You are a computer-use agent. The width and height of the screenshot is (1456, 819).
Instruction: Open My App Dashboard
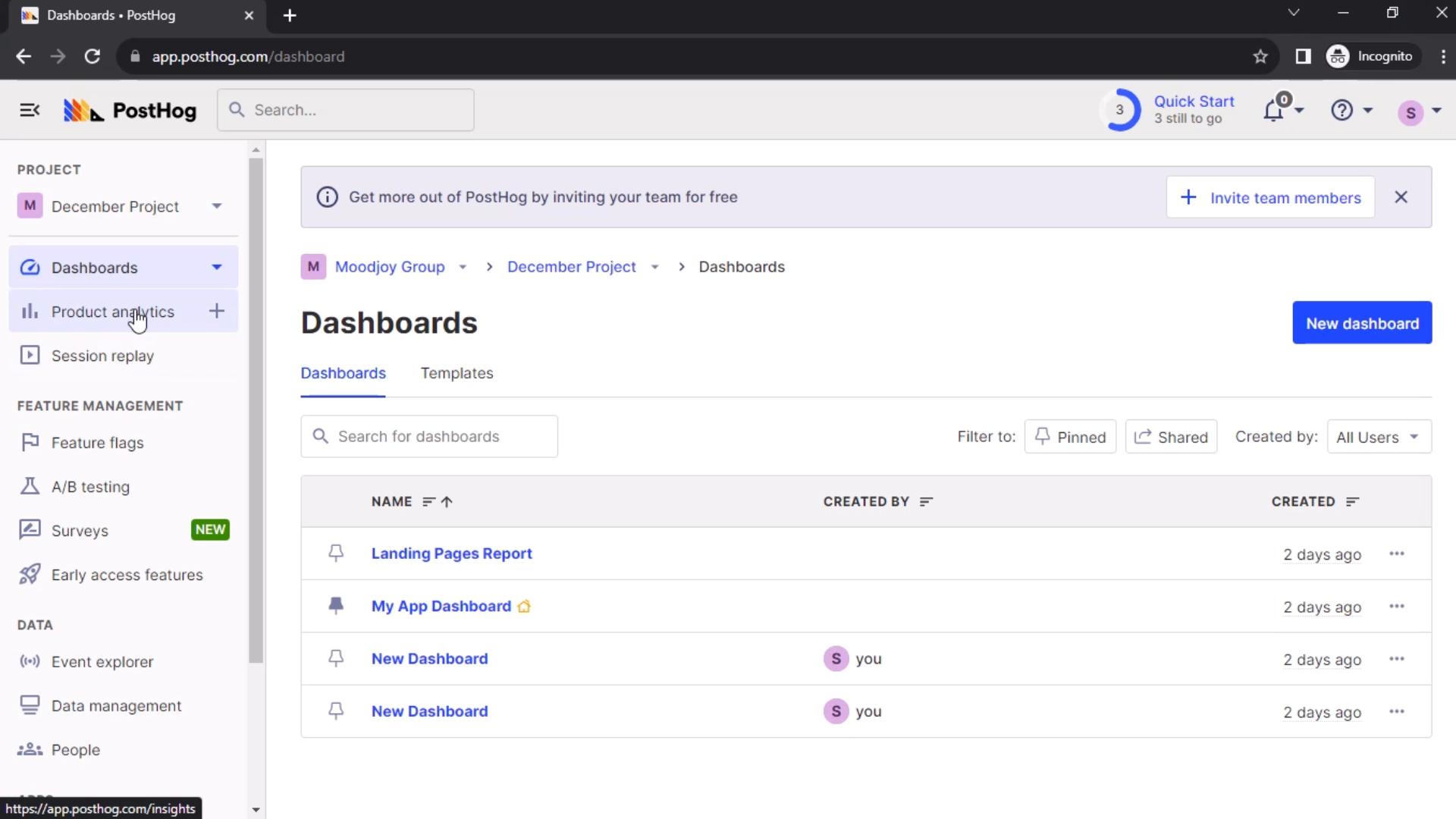[x=441, y=606]
